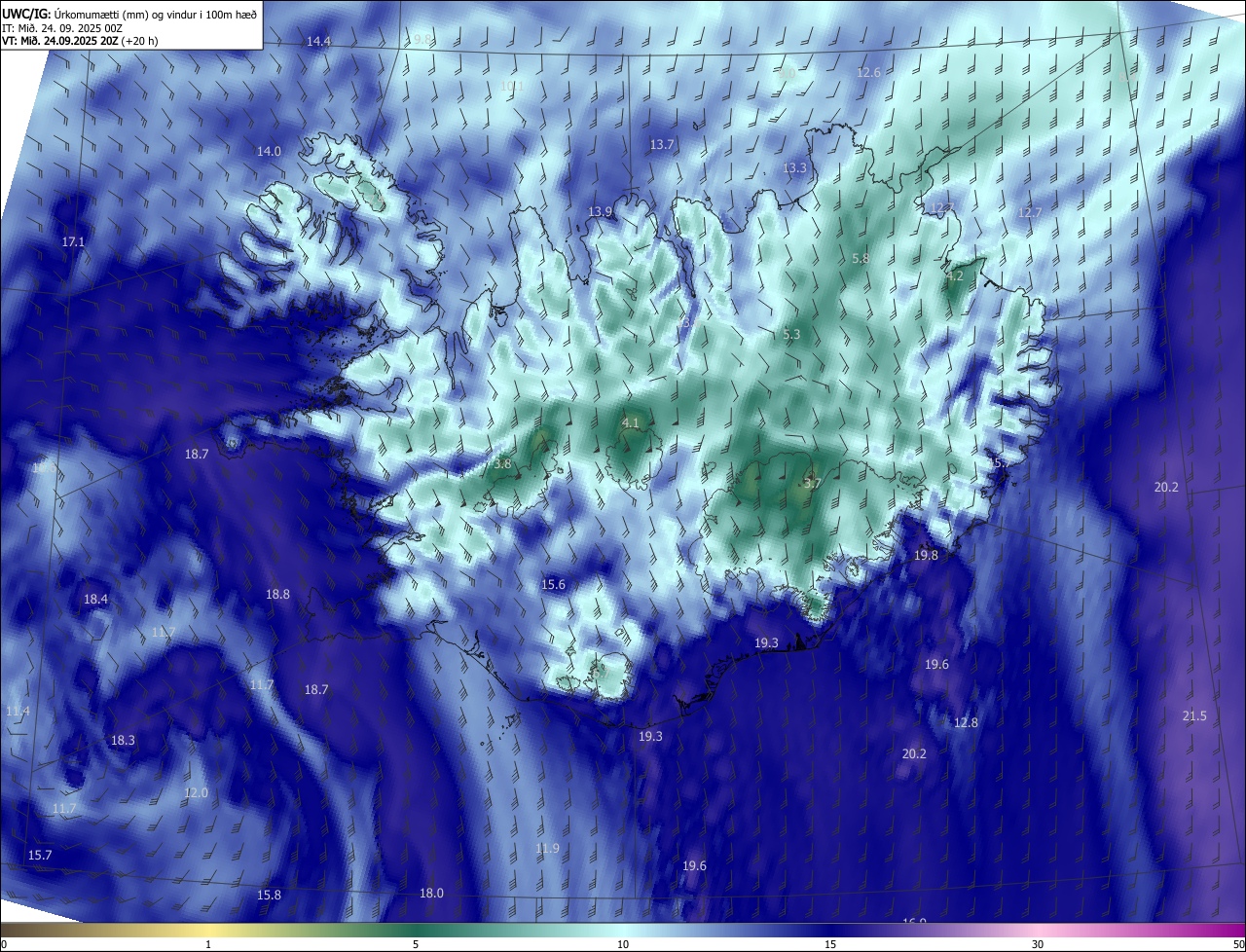Click the 4.2 value over east Iceland
1246x952 pixels.
click(x=955, y=275)
